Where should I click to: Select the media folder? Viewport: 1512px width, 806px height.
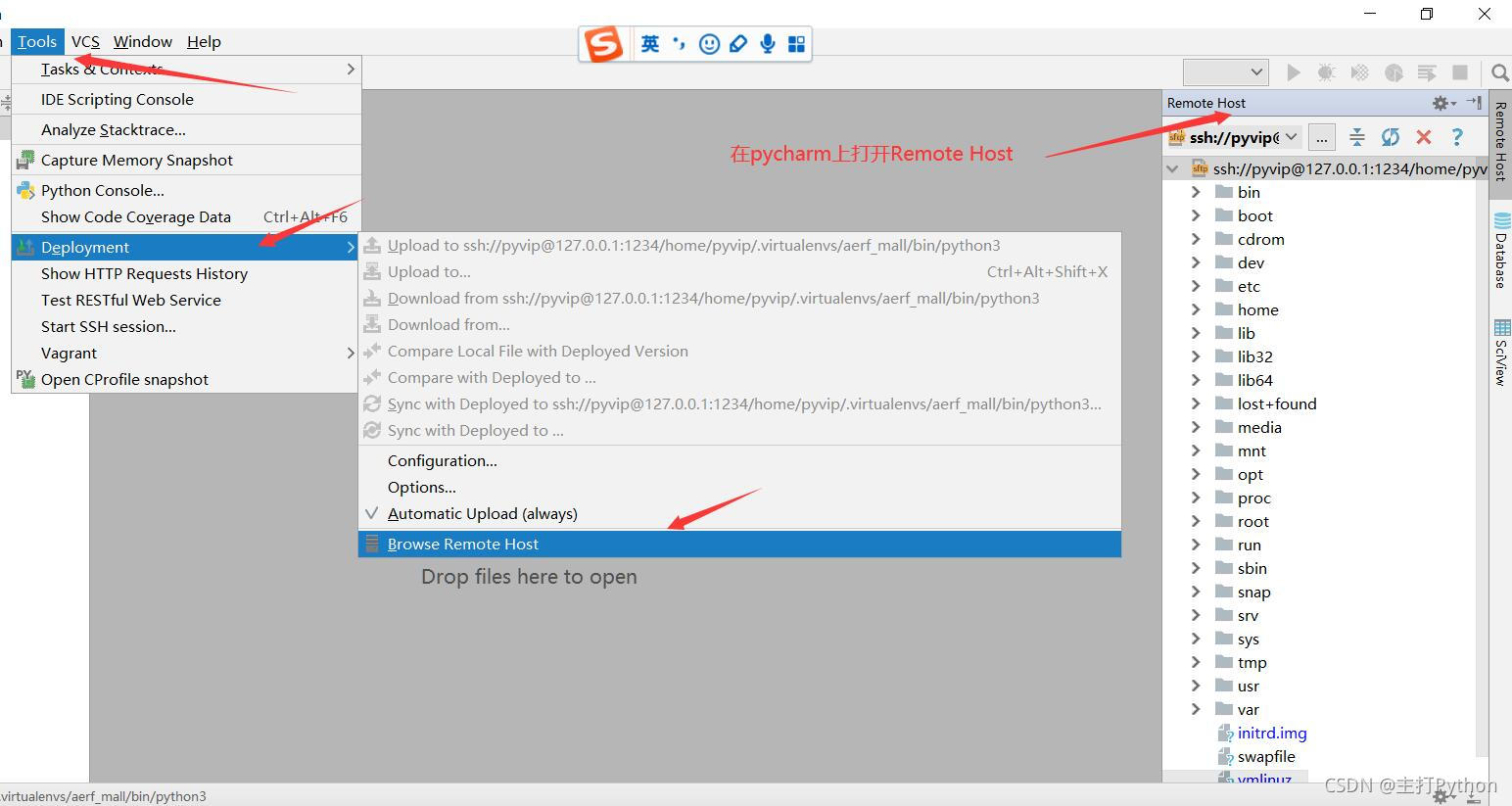[1258, 427]
